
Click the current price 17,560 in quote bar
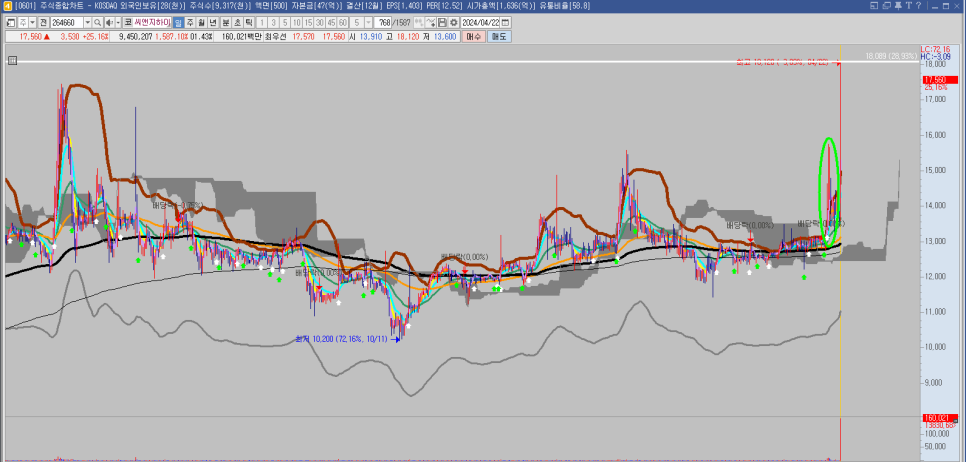30,36
